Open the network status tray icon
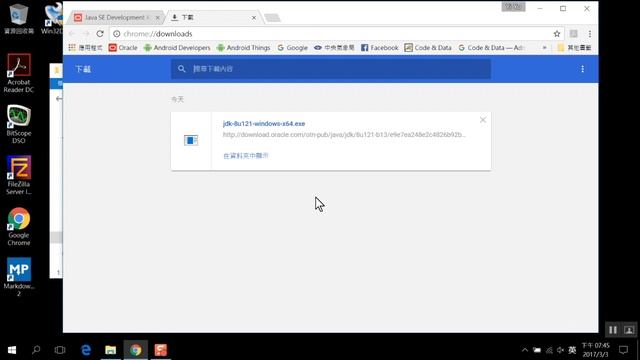The image size is (640, 360). pos(549,350)
